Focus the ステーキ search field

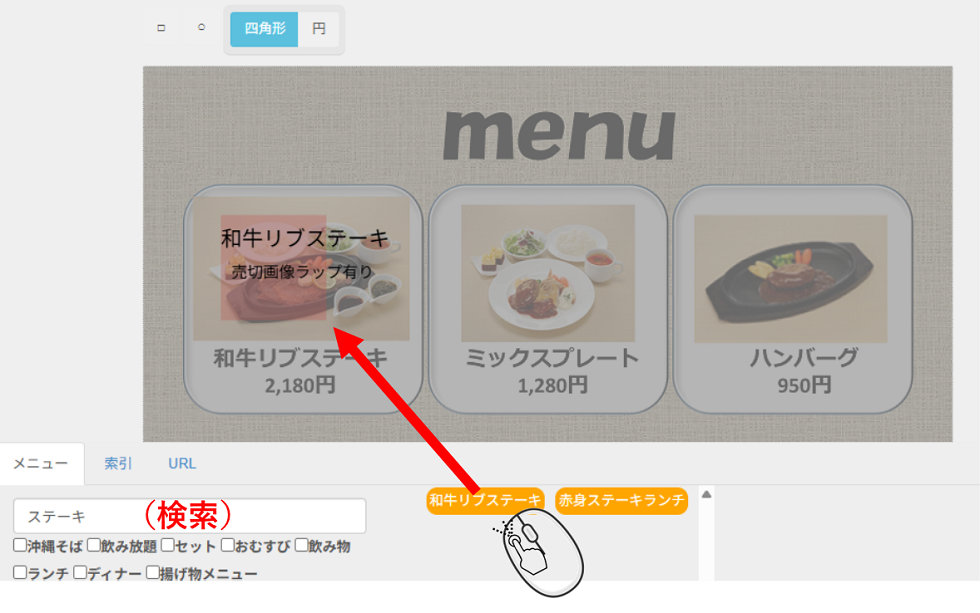[x=189, y=516]
